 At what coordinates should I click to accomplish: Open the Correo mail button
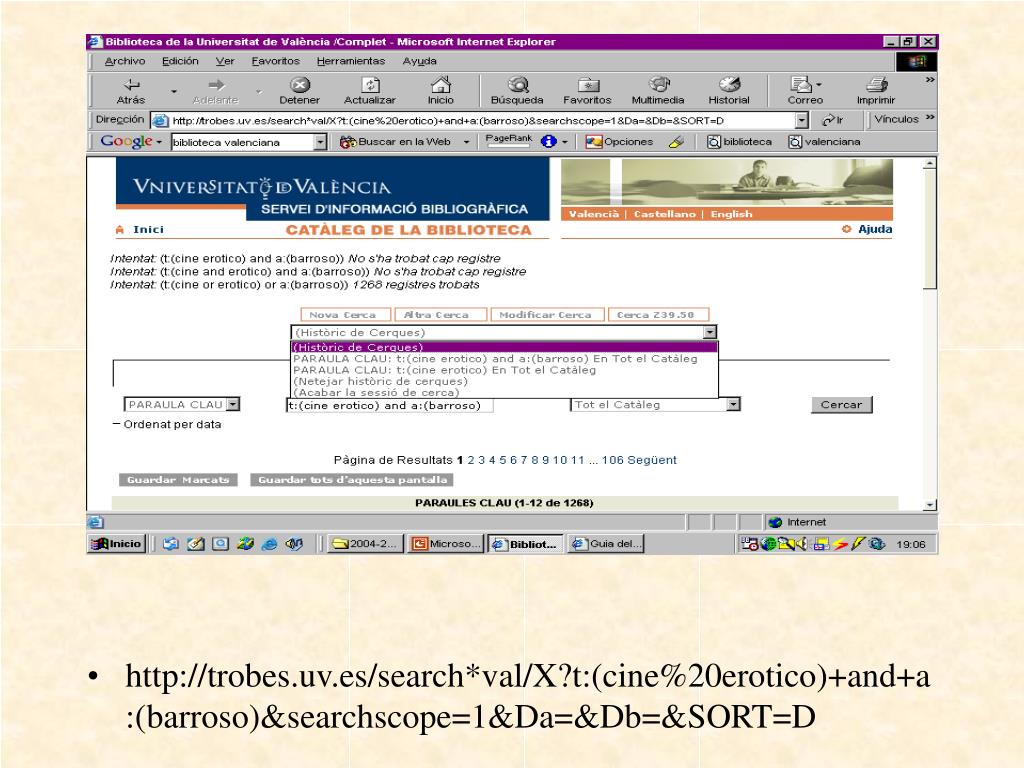coord(805,91)
